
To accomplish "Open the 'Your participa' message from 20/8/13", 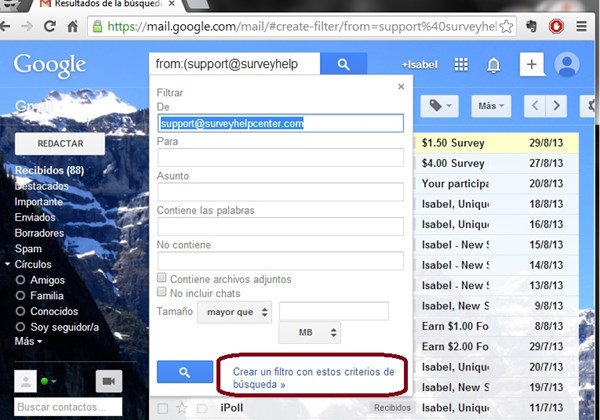I will click(x=496, y=184).
